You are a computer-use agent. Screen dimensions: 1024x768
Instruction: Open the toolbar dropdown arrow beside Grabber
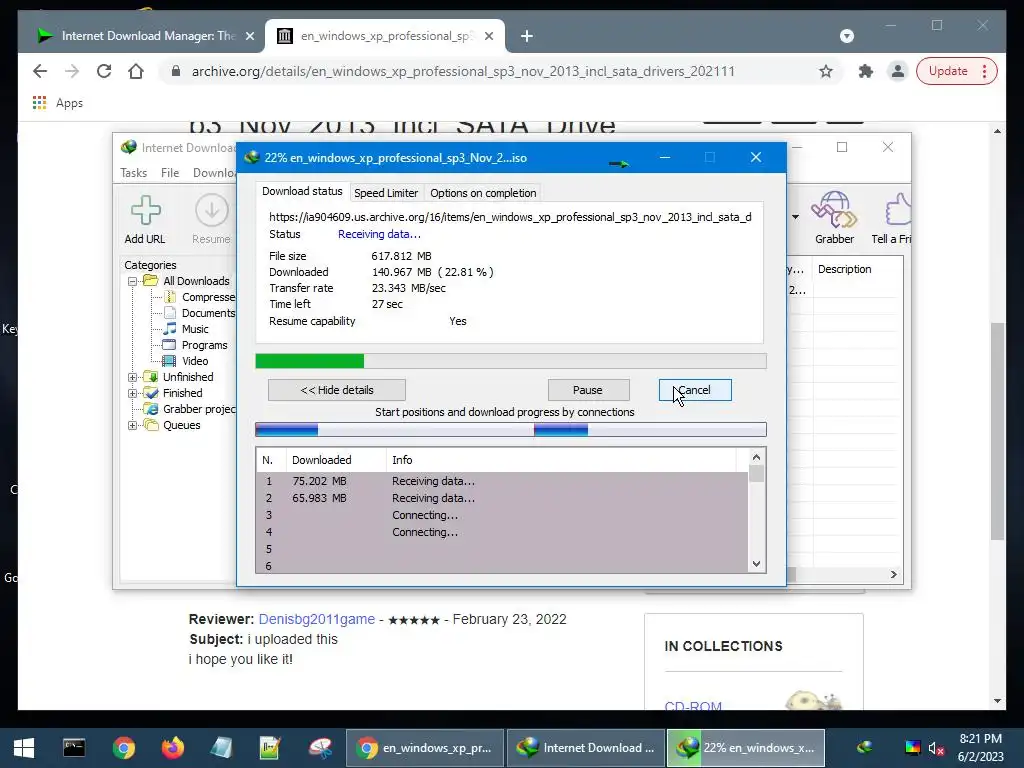click(795, 217)
